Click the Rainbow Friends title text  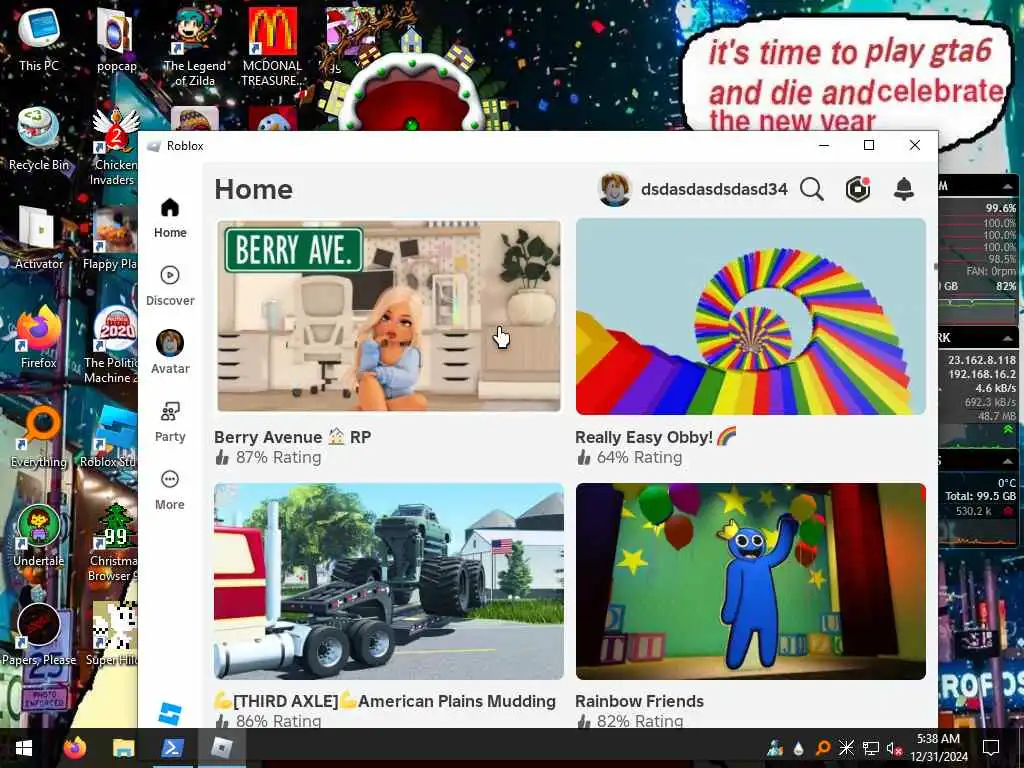point(639,701)
